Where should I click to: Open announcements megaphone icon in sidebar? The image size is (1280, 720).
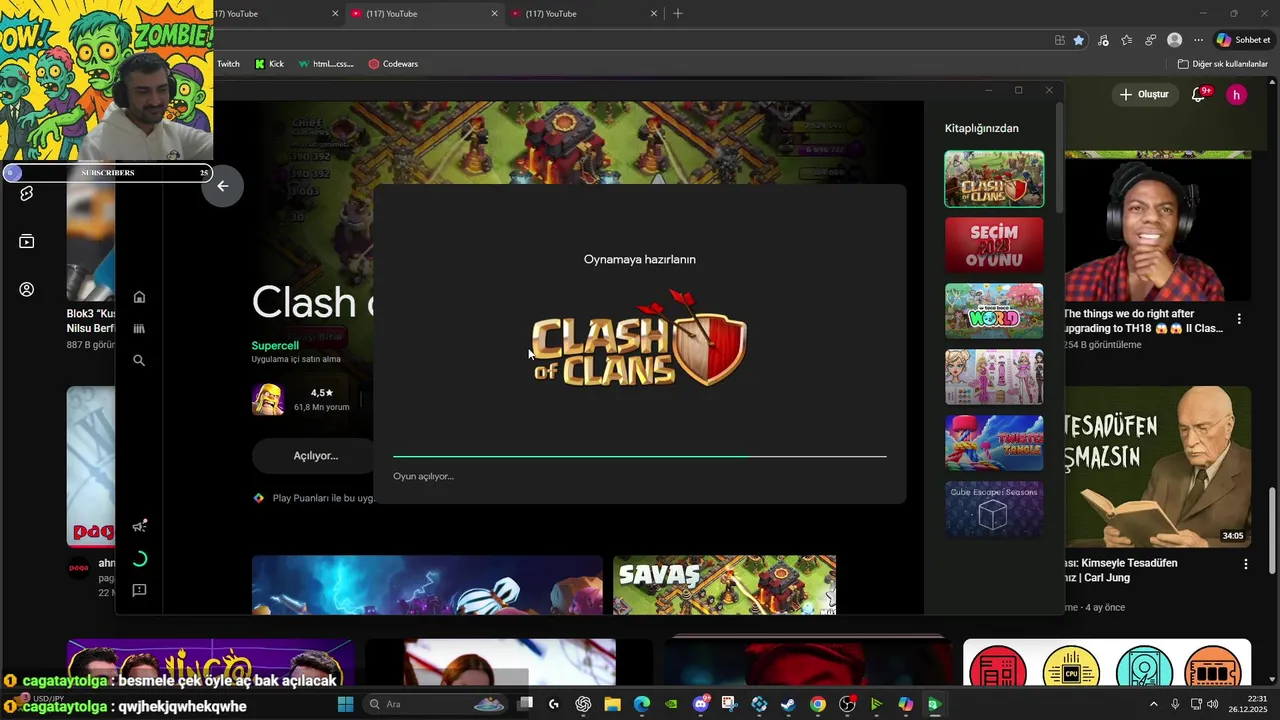[139, 526]
